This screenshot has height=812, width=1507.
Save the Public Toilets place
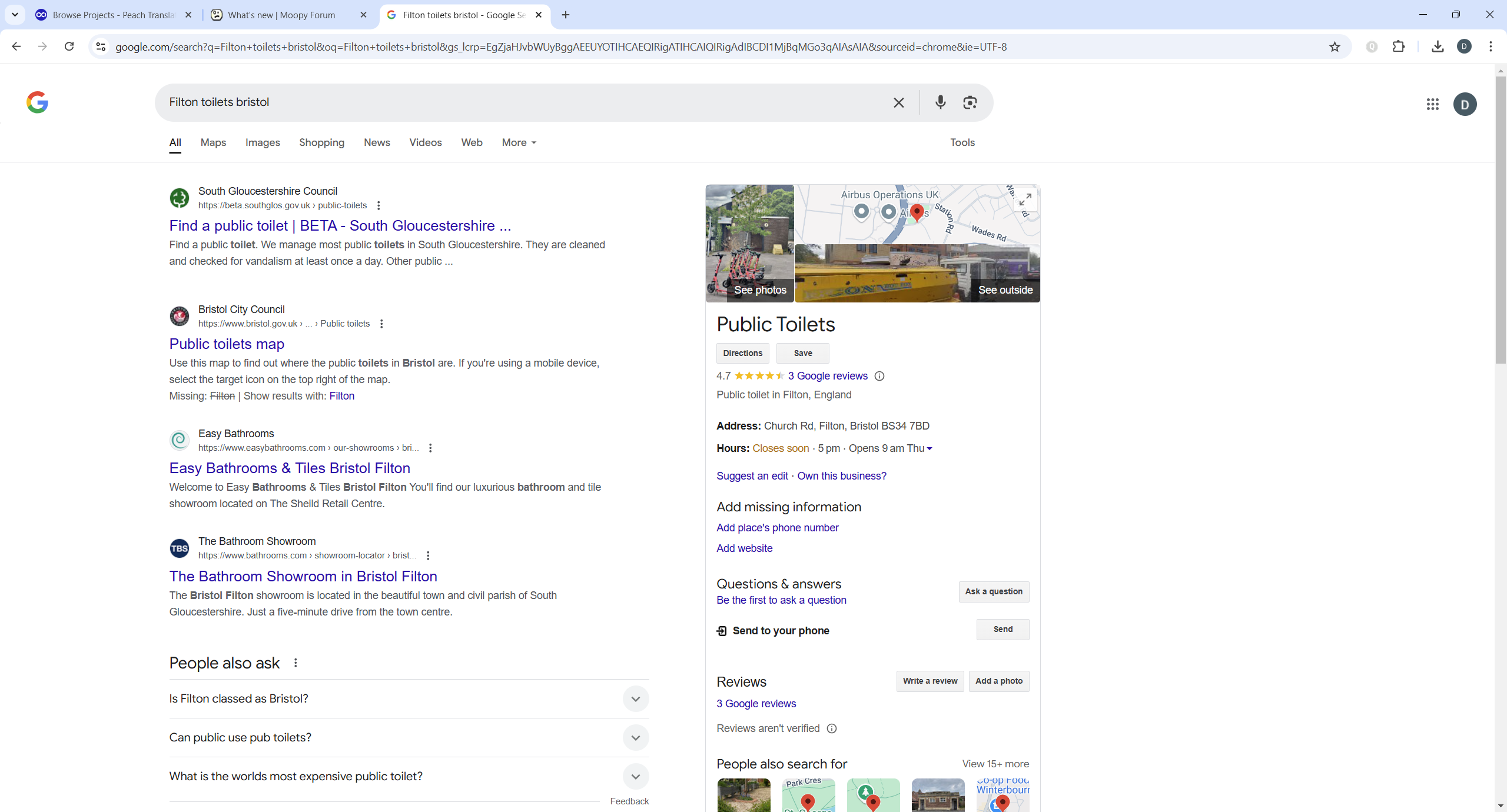click(x=803, y=353)
